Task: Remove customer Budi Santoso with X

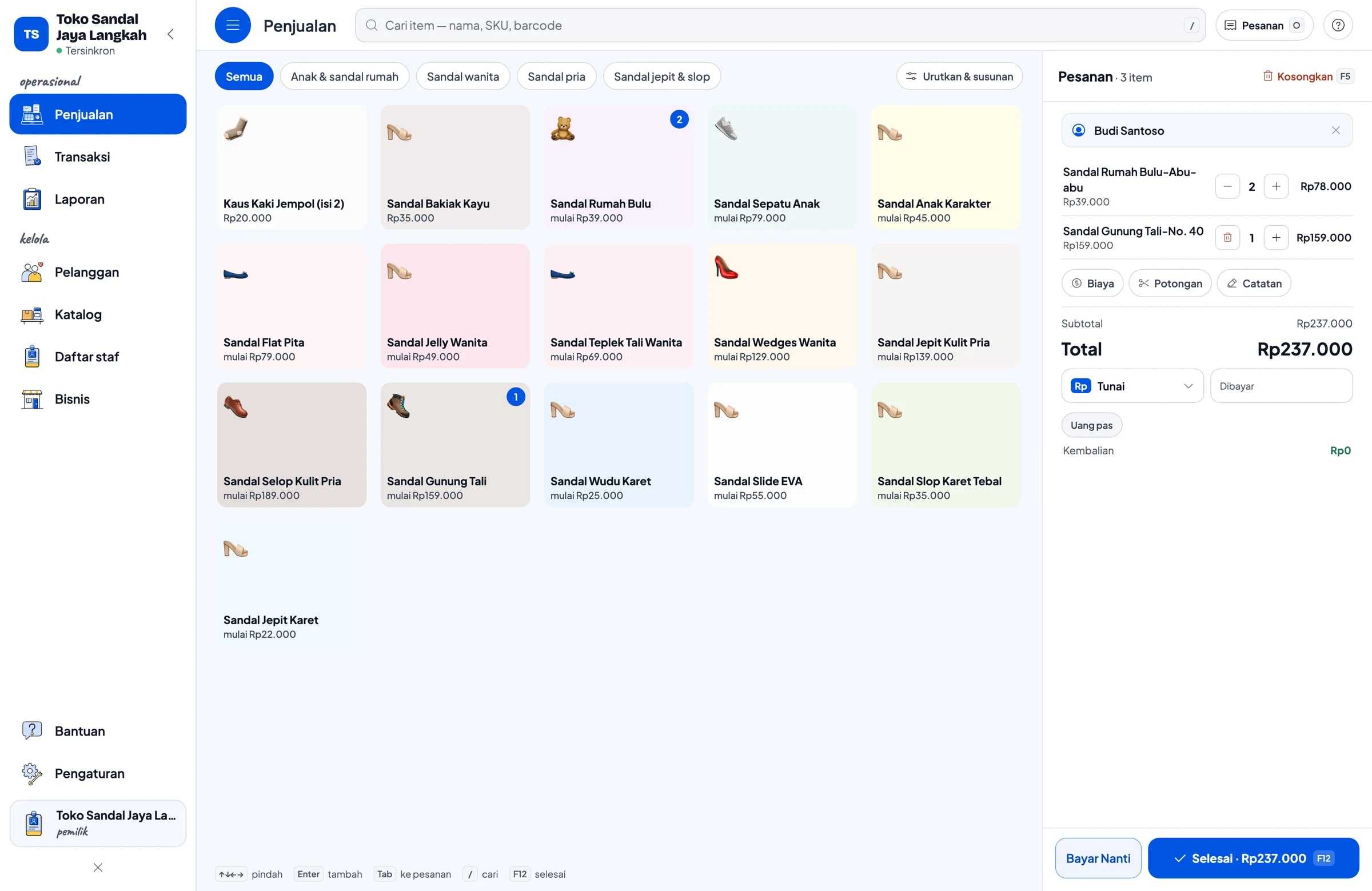Action: [1335, 130]
